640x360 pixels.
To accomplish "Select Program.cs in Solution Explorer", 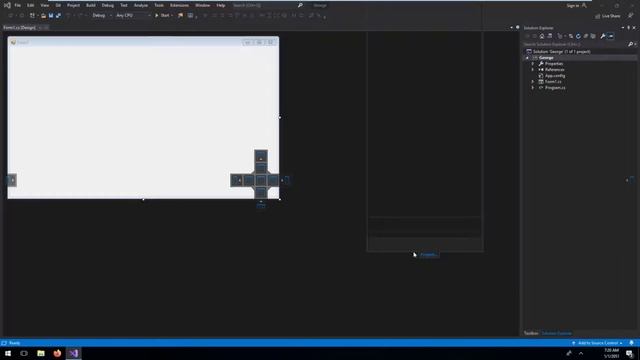I will pos(555,88).
